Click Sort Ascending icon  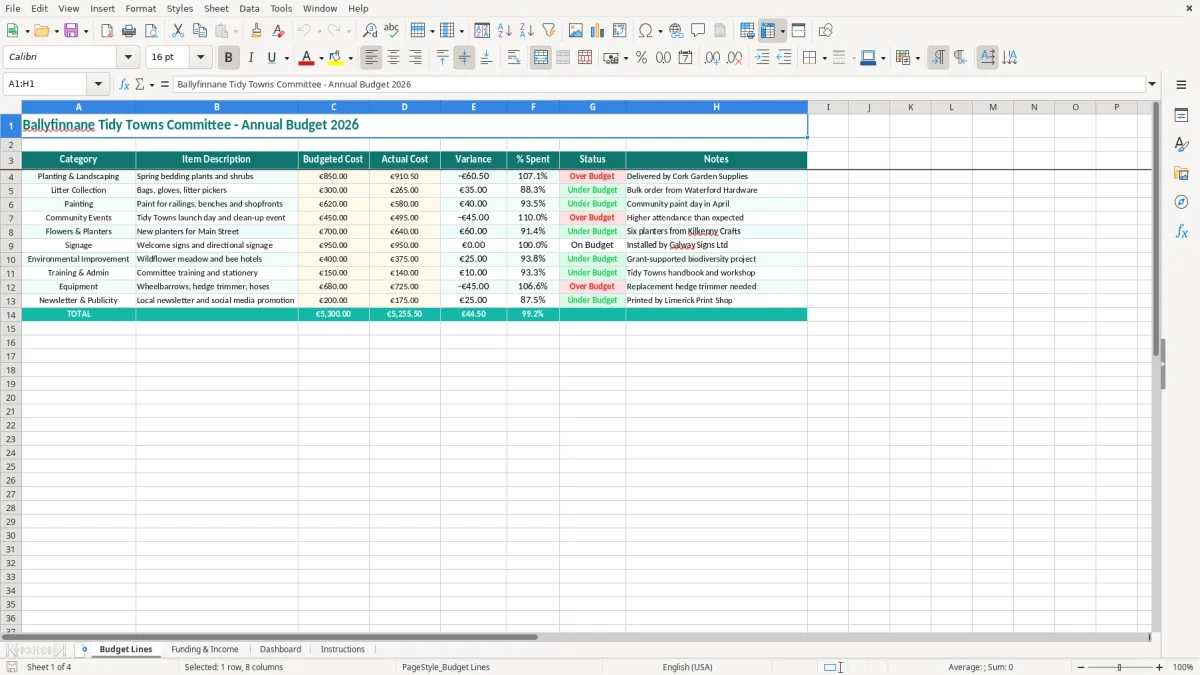[x=505, y=31]
